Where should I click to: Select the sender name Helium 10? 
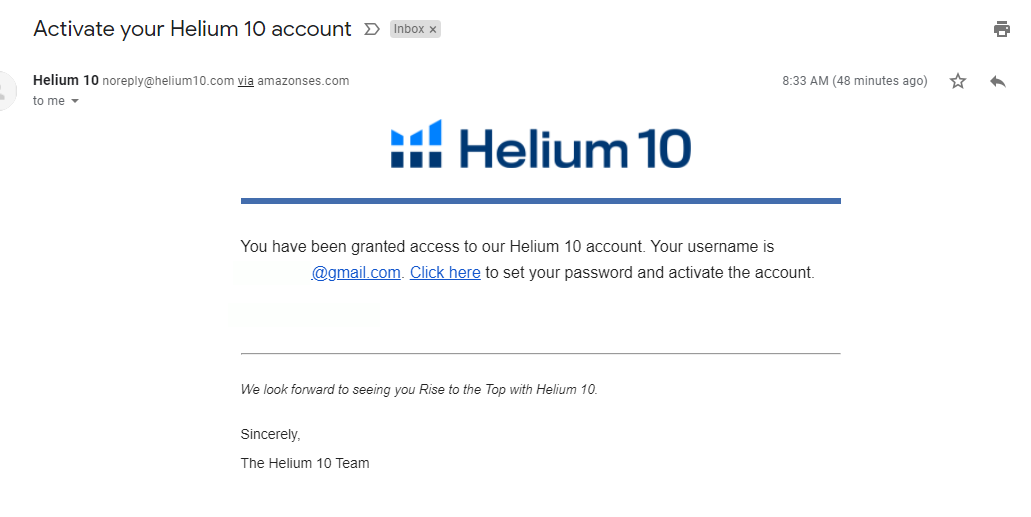coord(66,80)
